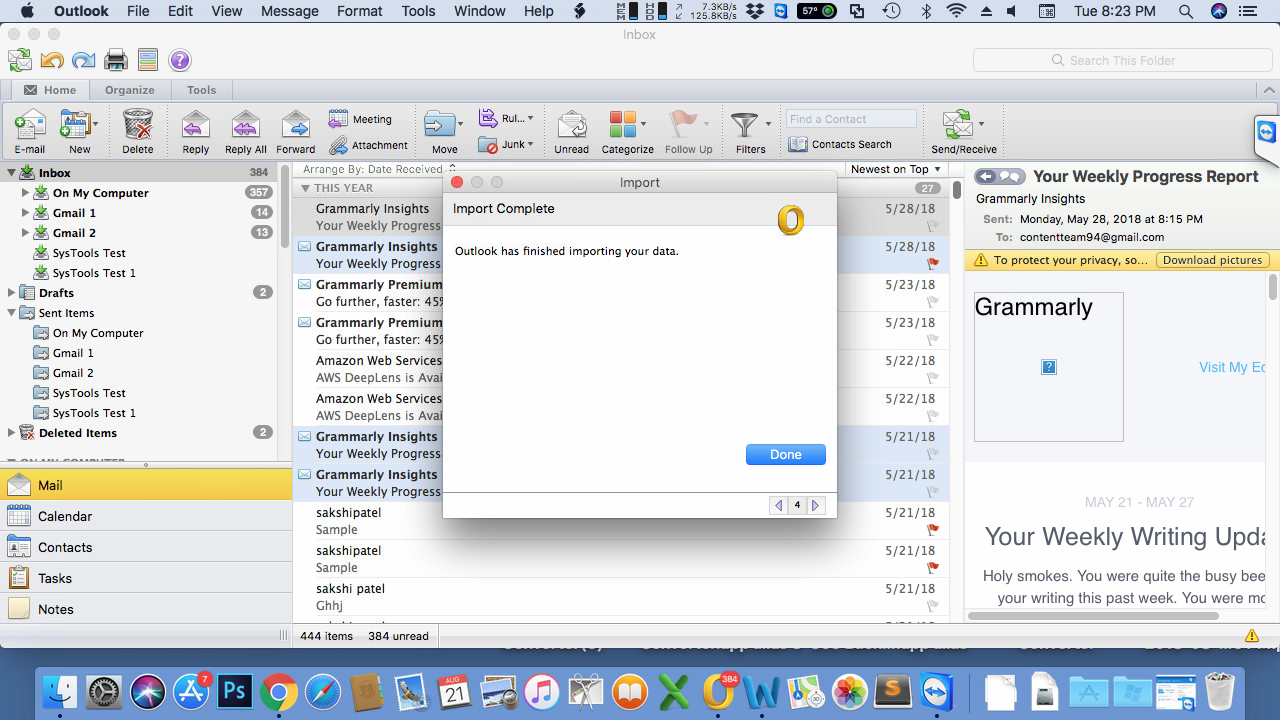
Task: Switch to the Tools ribbon tab
Action: (201, 90)
